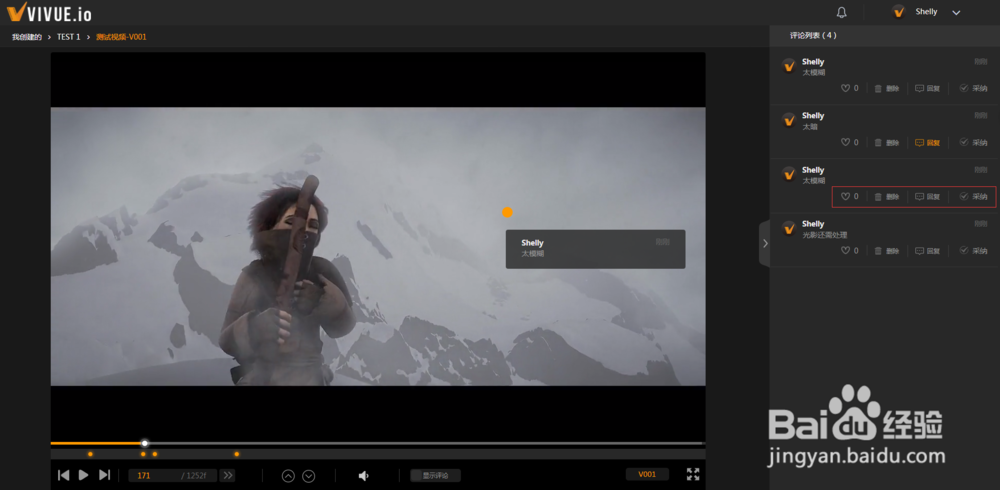Go to the TEST 1 breadcrumb
The image size is (1000, 490).
(x=69, y=37)
